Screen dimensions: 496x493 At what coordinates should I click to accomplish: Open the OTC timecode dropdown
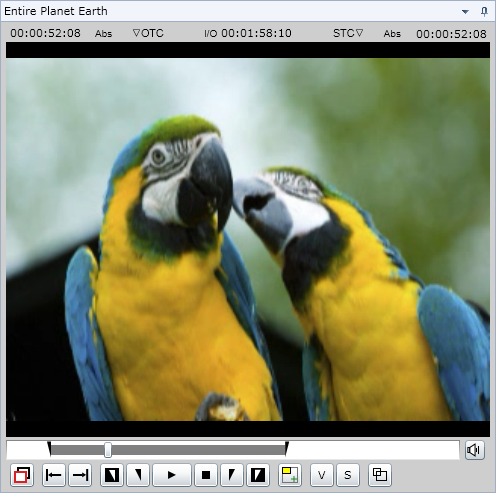[148, 33]
